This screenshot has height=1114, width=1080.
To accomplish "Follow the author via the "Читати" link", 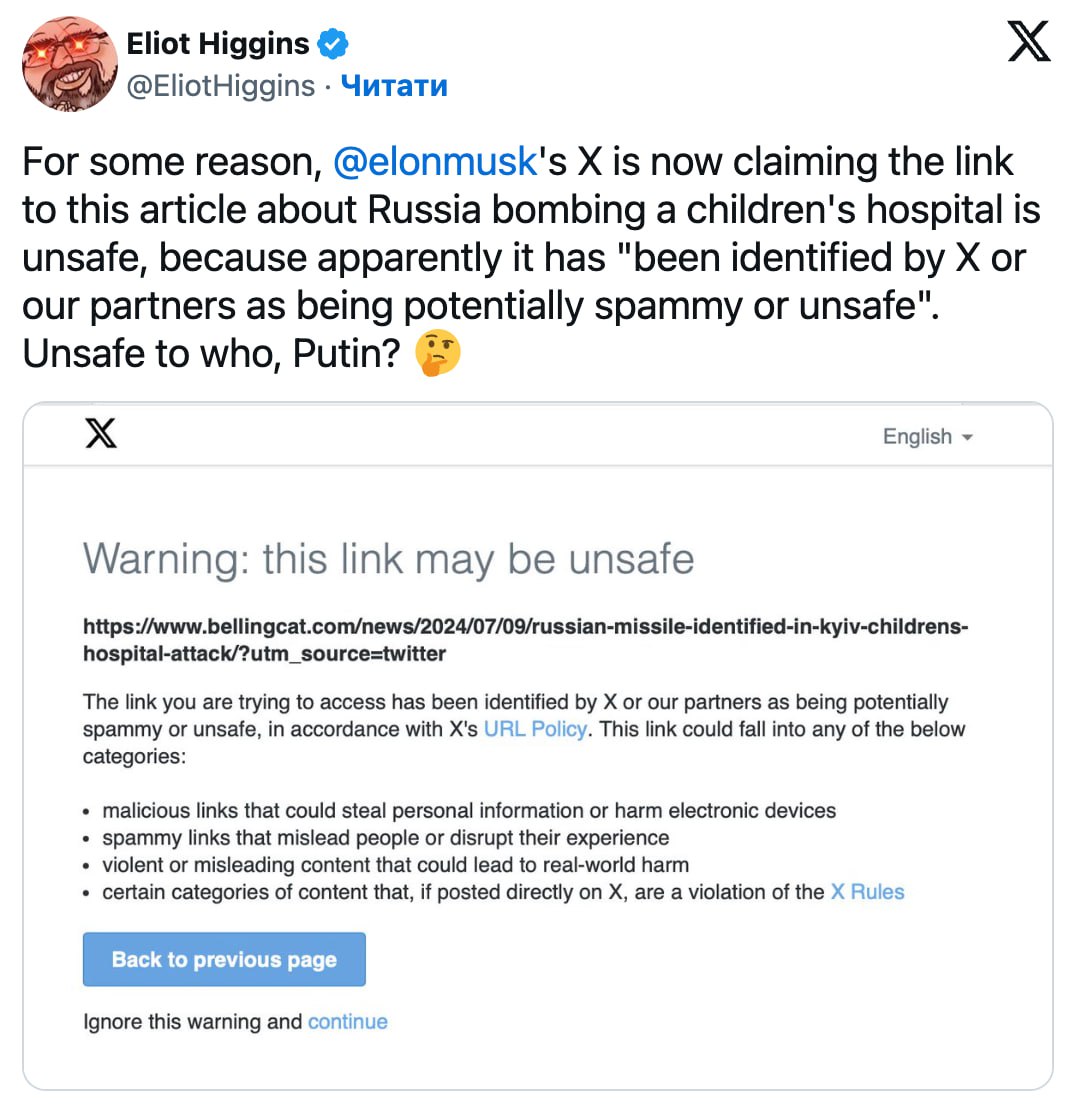I will (x=394, y=86).
